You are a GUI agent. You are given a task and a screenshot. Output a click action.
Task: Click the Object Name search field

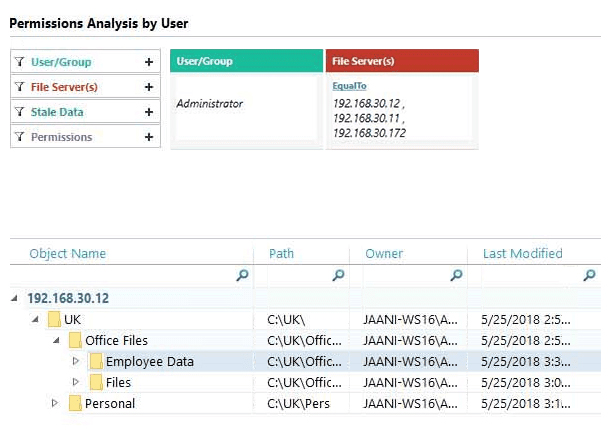(x=131, y=275)
